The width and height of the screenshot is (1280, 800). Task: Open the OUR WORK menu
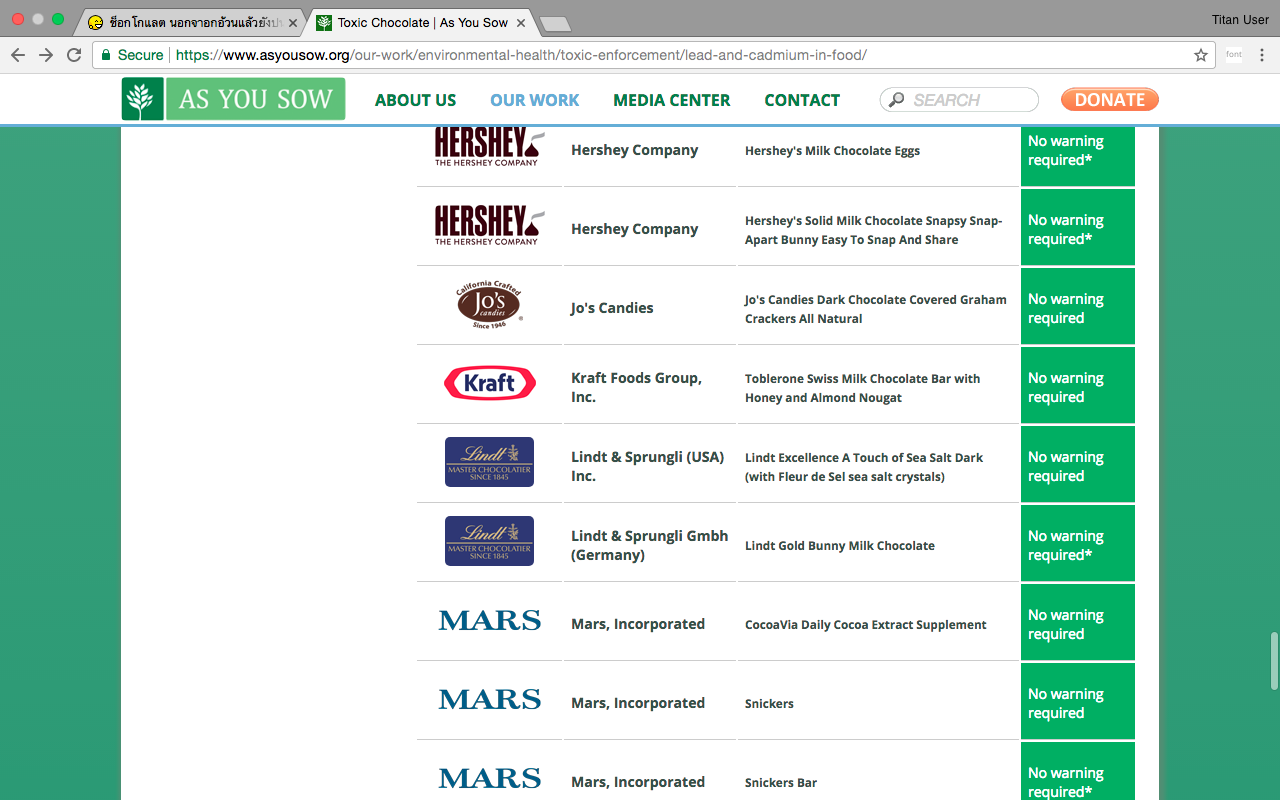[535, 100]
